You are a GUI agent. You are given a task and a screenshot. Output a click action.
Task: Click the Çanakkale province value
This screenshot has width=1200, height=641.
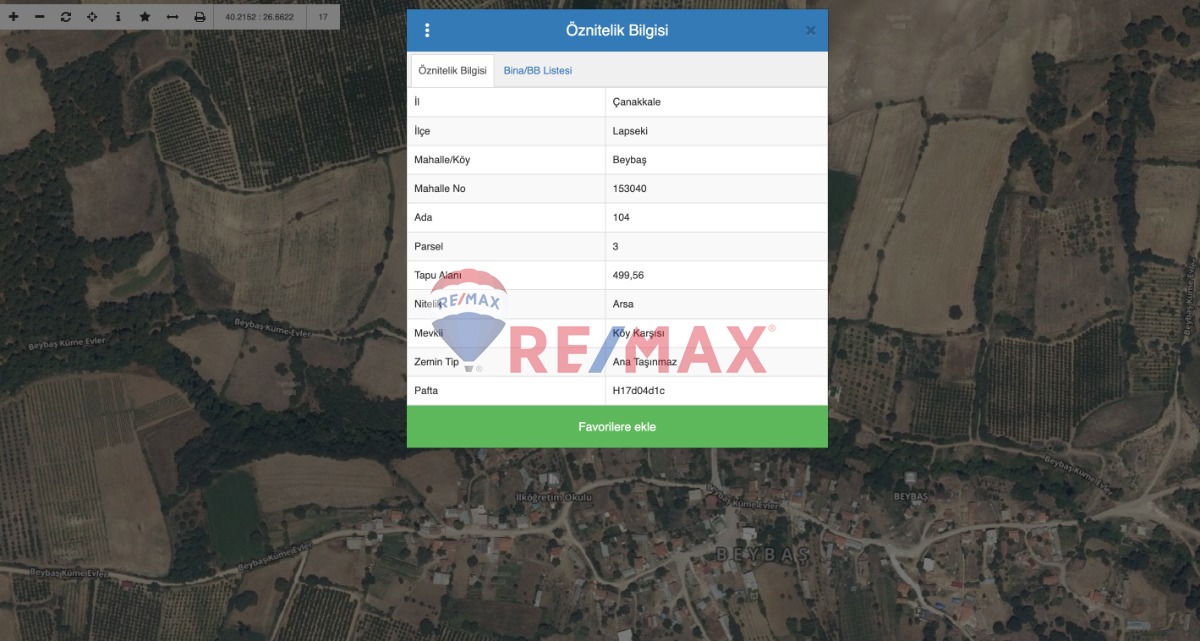point(636,102)
